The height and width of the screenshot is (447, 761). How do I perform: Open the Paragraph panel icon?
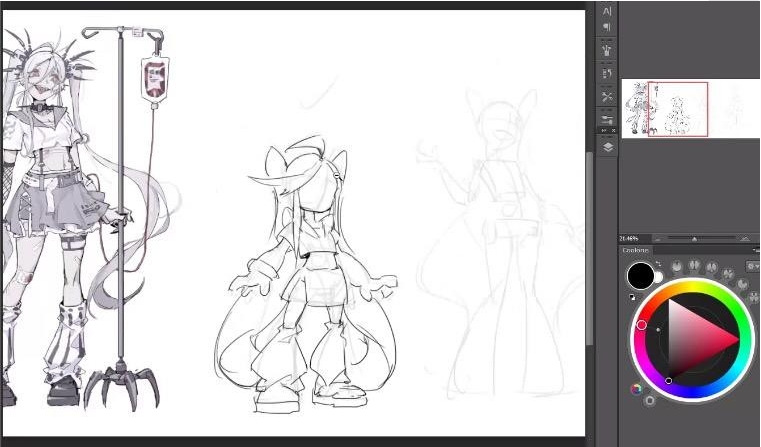(x=607, y=27)
